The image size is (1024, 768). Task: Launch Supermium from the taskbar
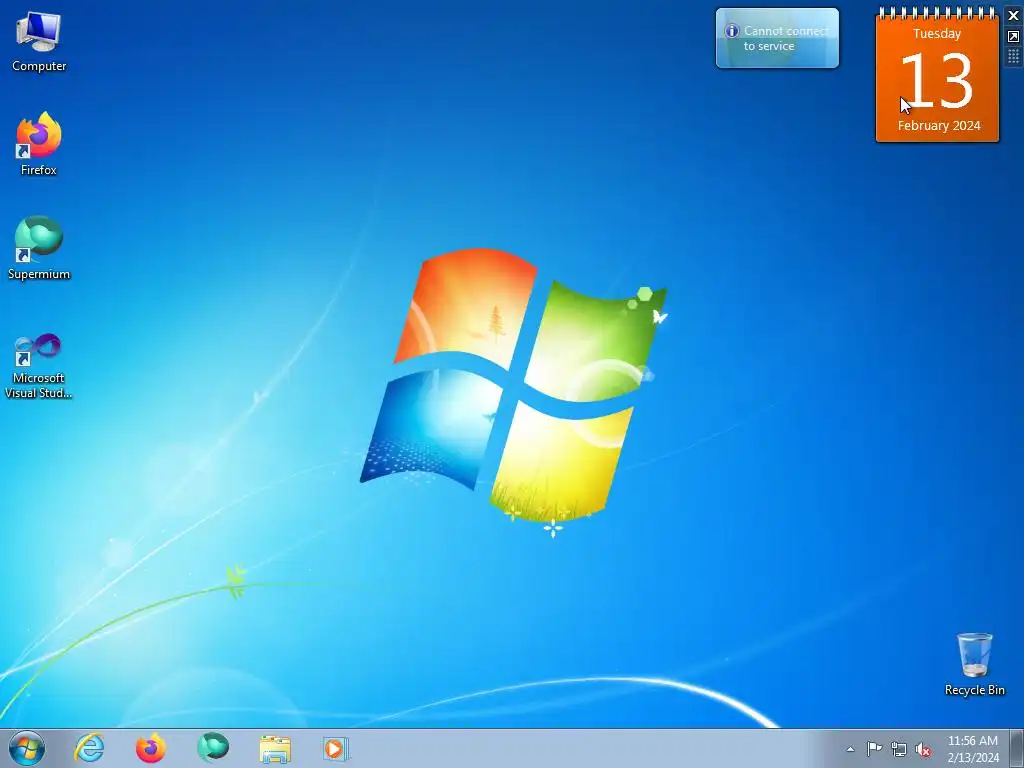[213, 748]
